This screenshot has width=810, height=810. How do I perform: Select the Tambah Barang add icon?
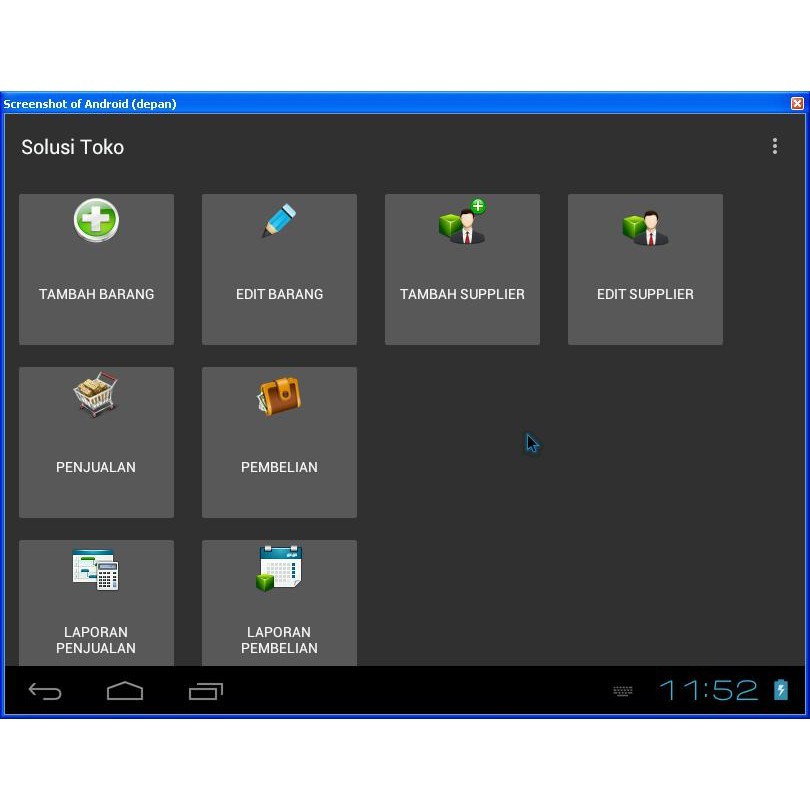pyautogui.click(x=96, y=220)
